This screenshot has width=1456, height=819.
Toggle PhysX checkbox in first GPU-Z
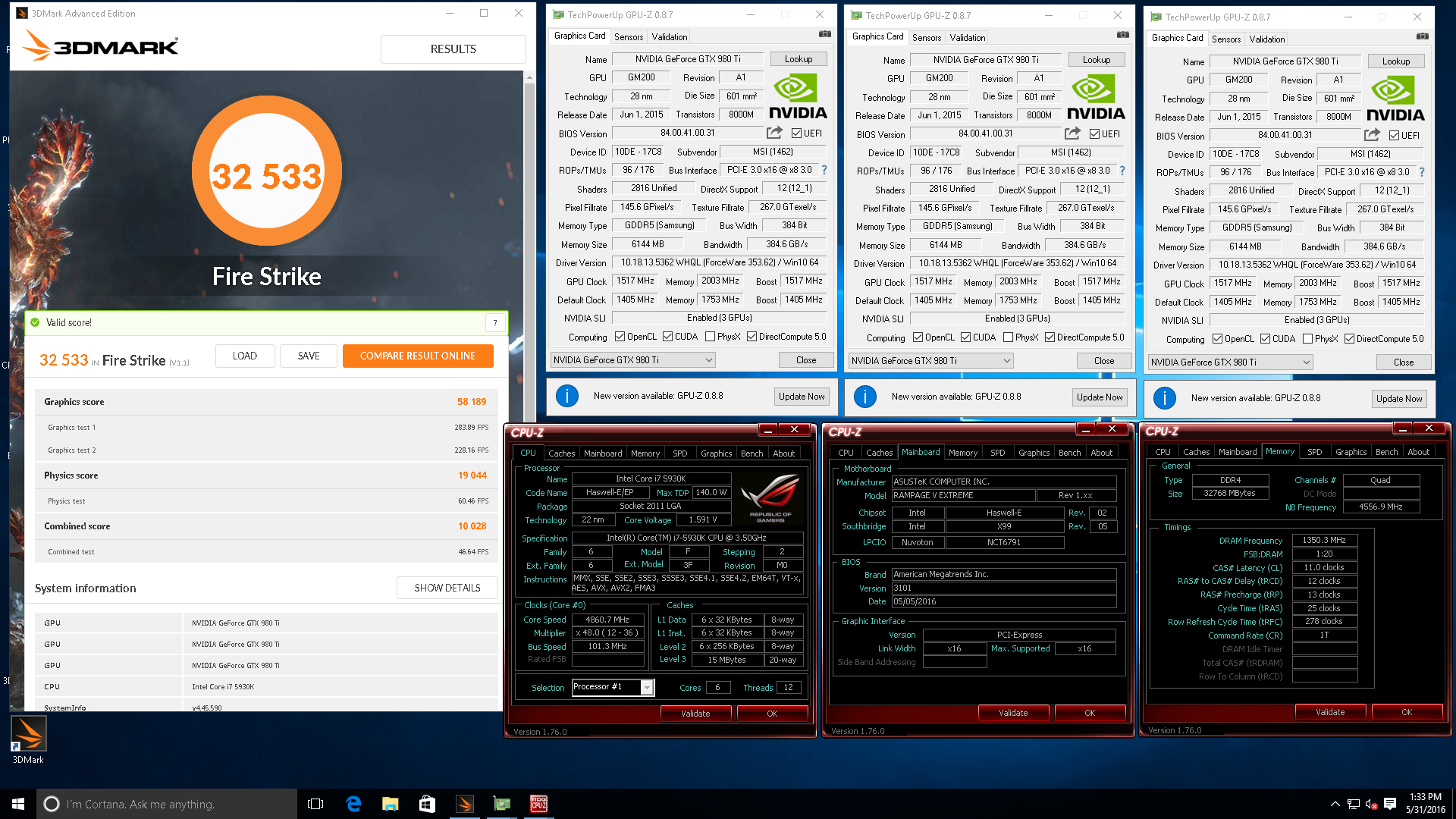click(710, 337)
